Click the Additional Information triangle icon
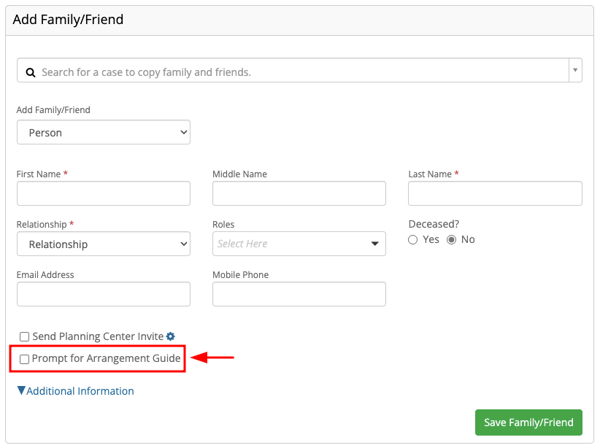The image size is (600, 448). (x=22, y=391)
